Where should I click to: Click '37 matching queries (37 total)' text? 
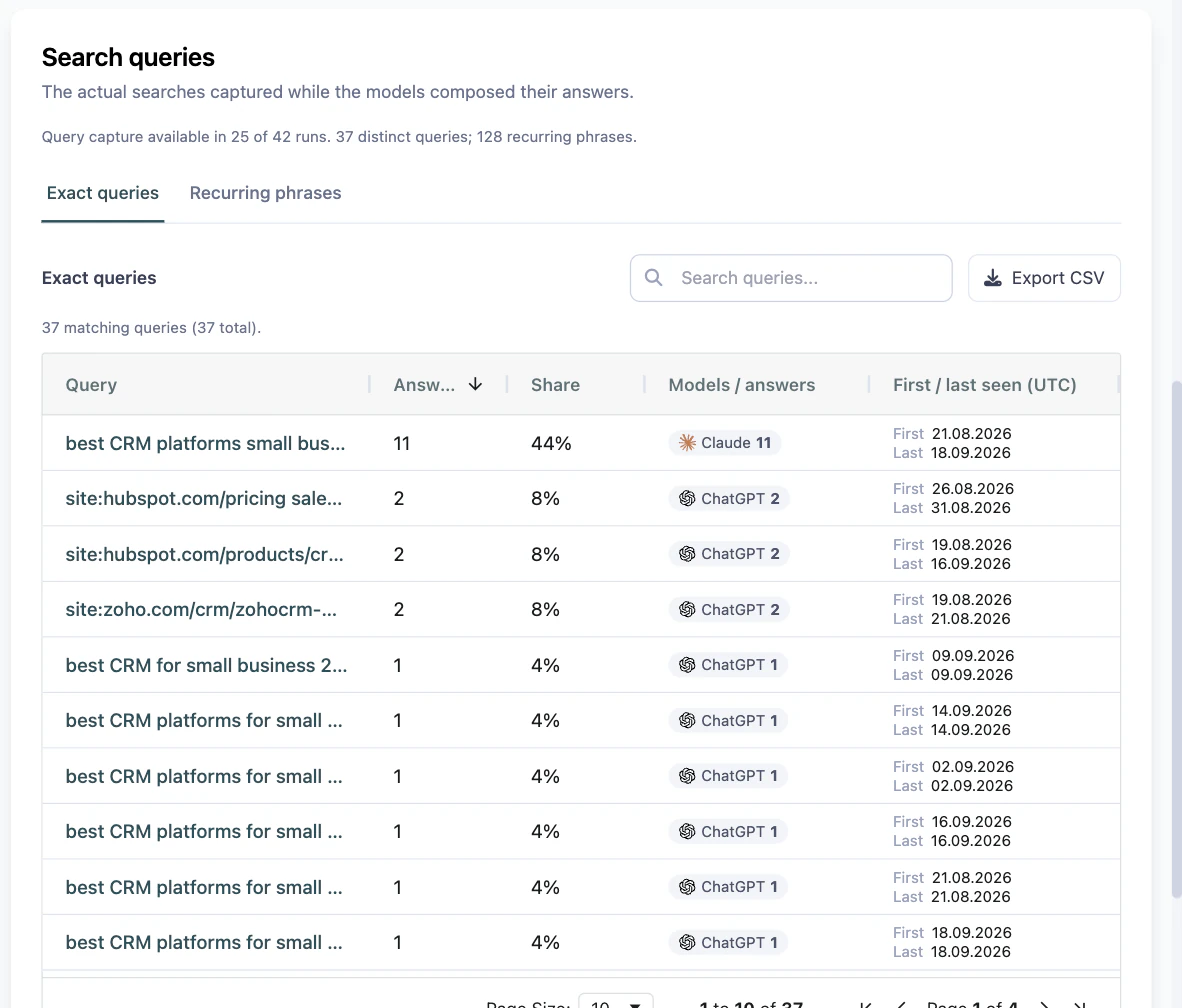[x=152, y=328]
